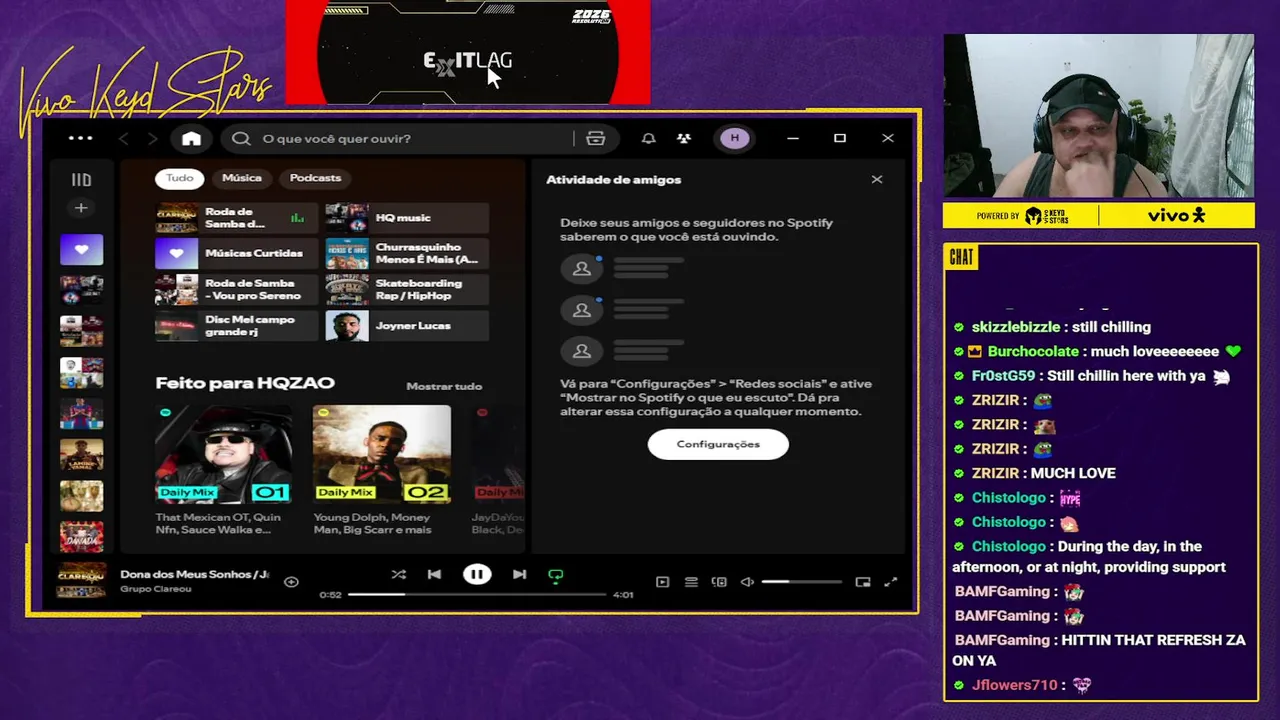Image resolution: width=1280 pixels, height=720 pixels.
Task: Click the 'Dona dos Meus Sonhos' song title
Action: [x=194, y=575]
